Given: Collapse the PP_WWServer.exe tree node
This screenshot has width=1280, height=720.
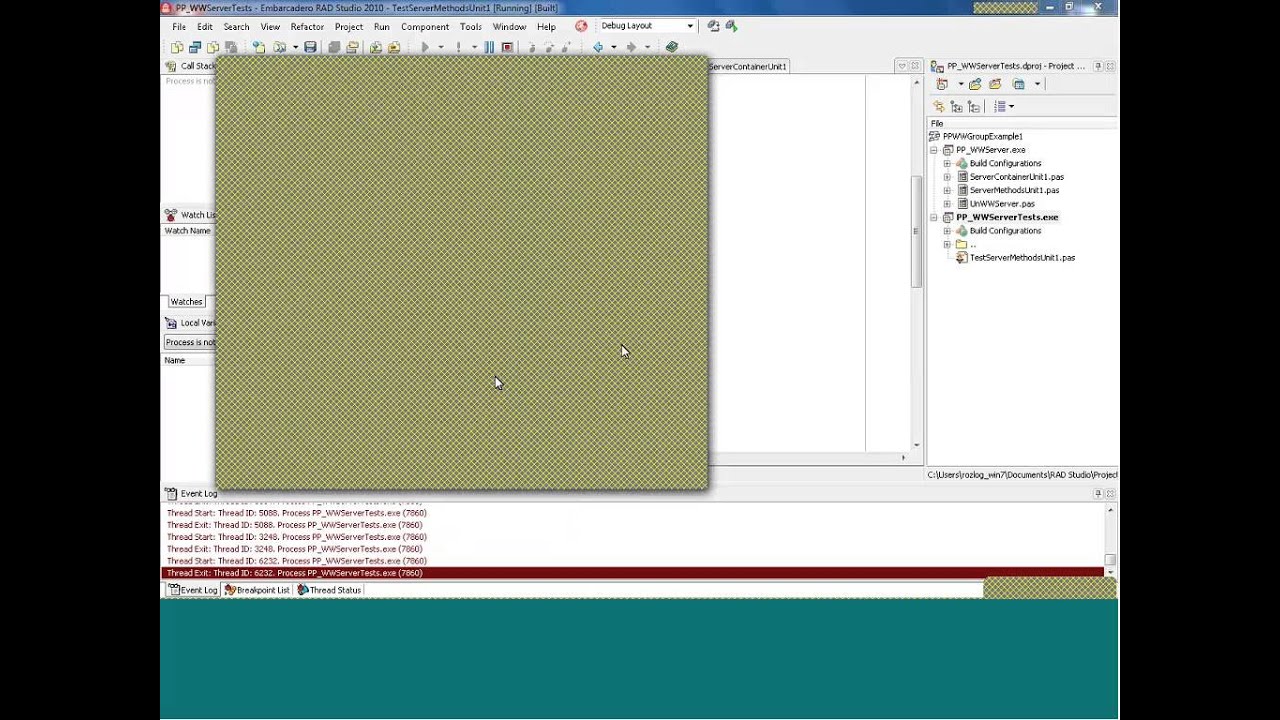Looking at the screenshot, I should point(934,150).
